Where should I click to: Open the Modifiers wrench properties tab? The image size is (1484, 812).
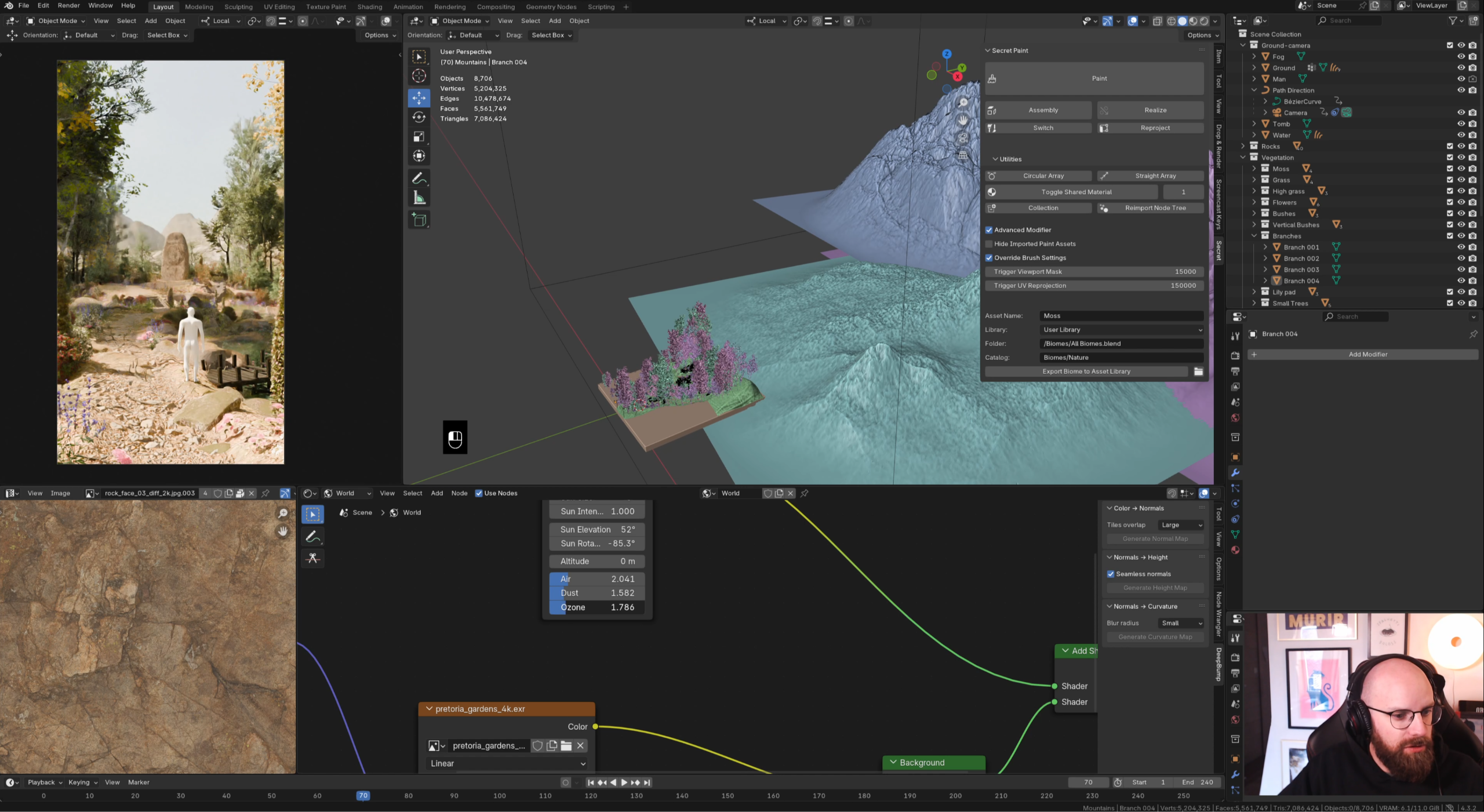(x=1235, y=472)
